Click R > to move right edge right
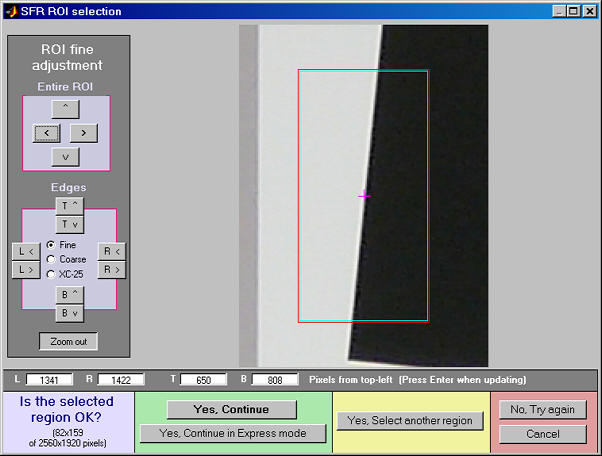 (x=112, y=270)
